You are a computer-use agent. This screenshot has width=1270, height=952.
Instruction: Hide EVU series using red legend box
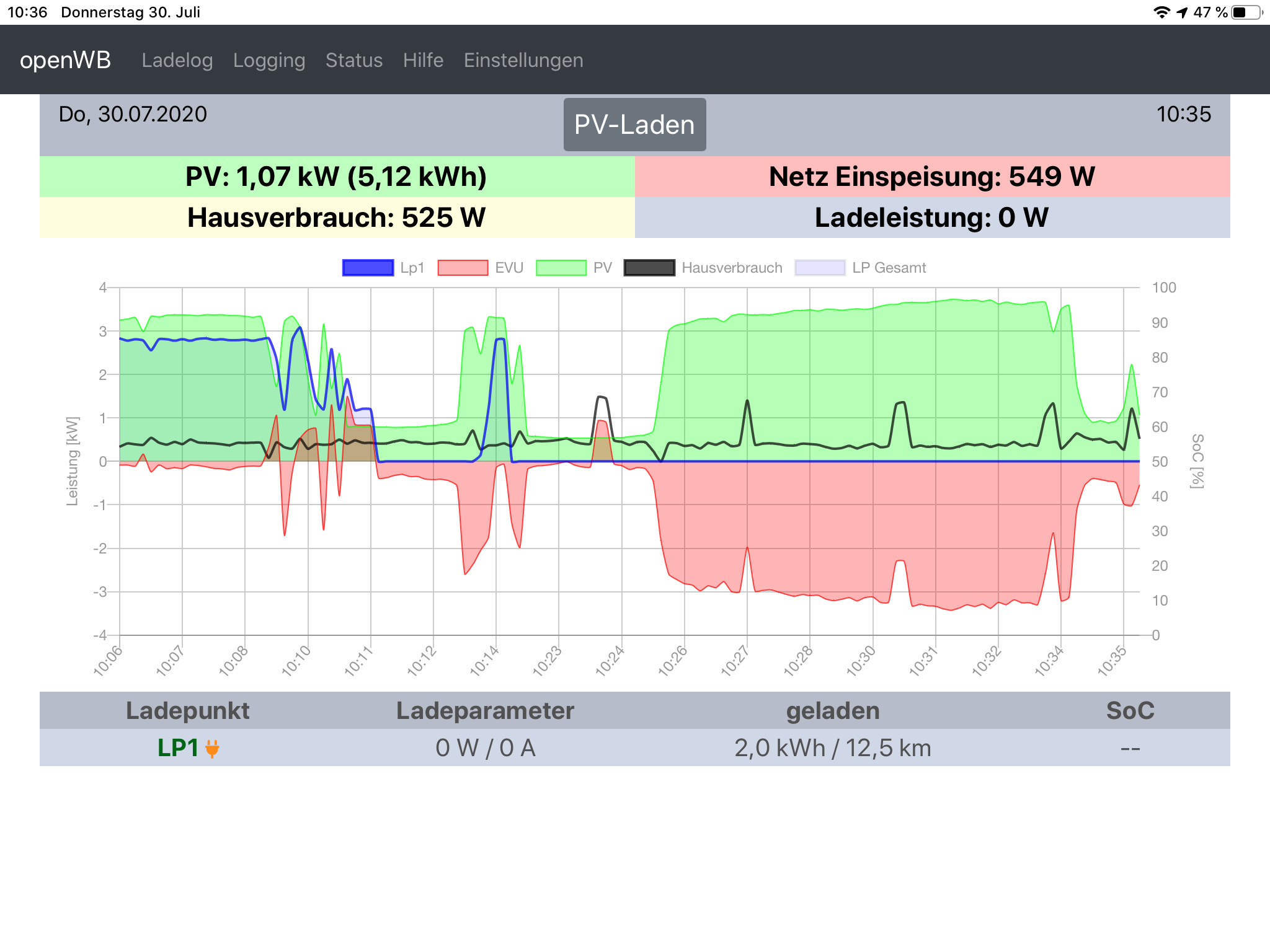pos(463,268)
